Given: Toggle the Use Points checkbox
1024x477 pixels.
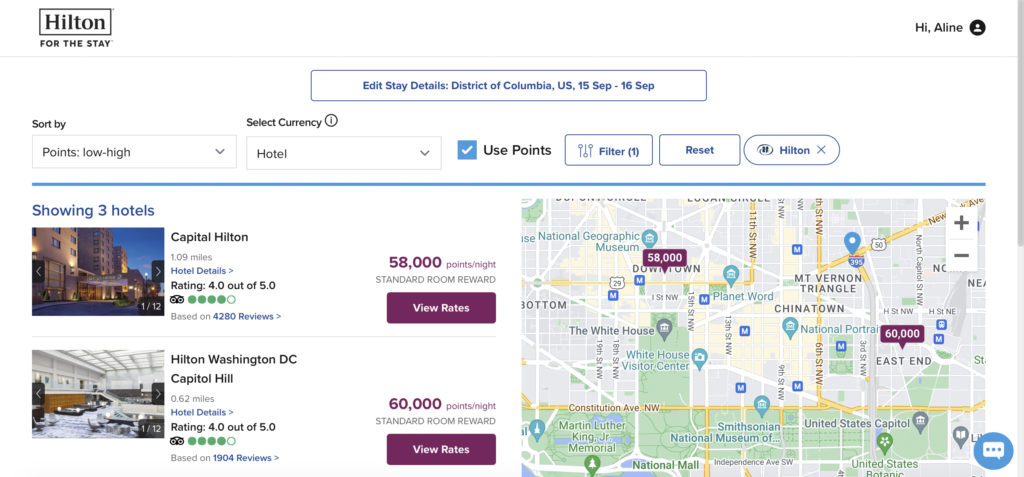Looking at the screenshot, I should coord(467,150).
